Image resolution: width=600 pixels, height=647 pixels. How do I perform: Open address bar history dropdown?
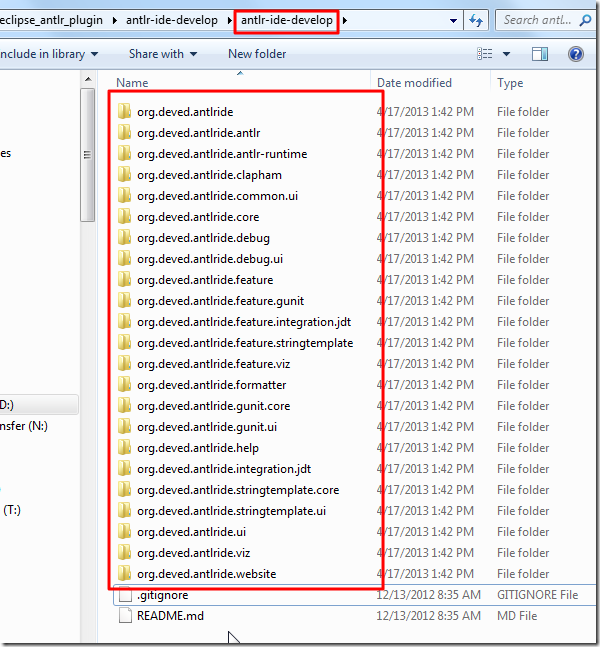click(453, 20)
